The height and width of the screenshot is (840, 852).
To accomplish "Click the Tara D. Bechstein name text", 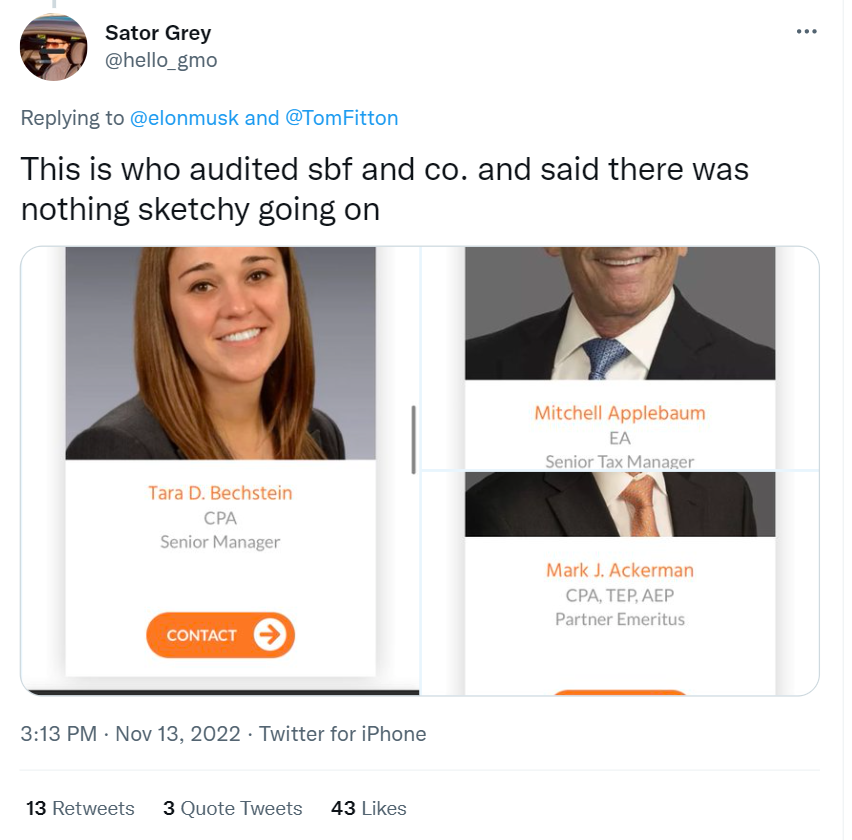I will click(x=220, y=493).
